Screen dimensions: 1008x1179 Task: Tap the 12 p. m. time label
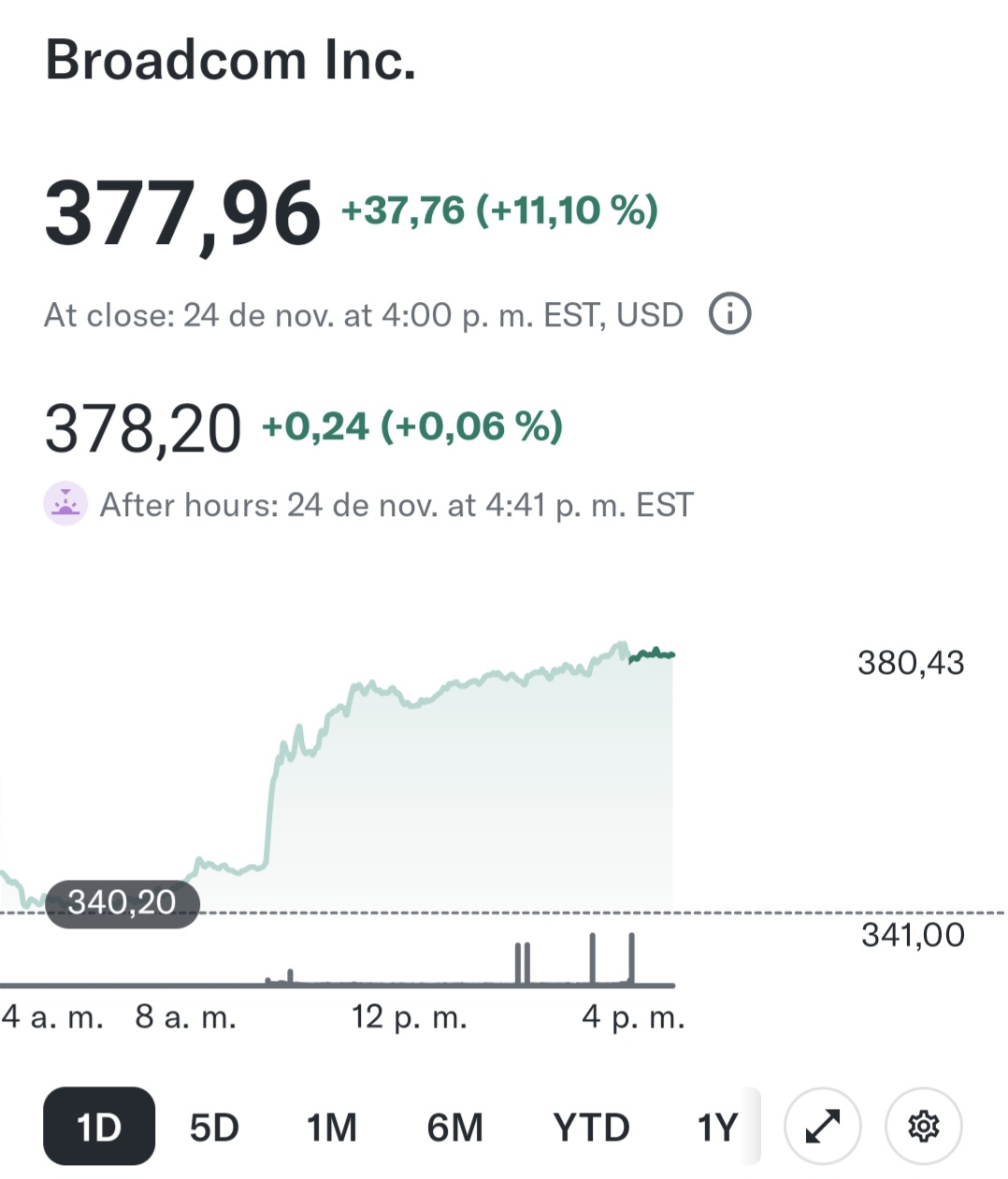[x=409, y=1016]
